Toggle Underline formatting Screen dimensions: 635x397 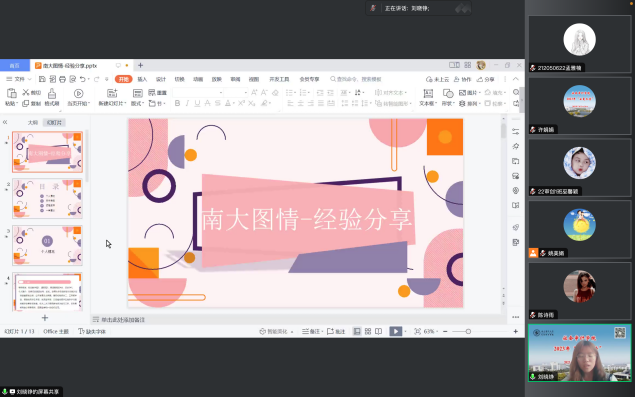pyautogui.click(x=197, y=104)
